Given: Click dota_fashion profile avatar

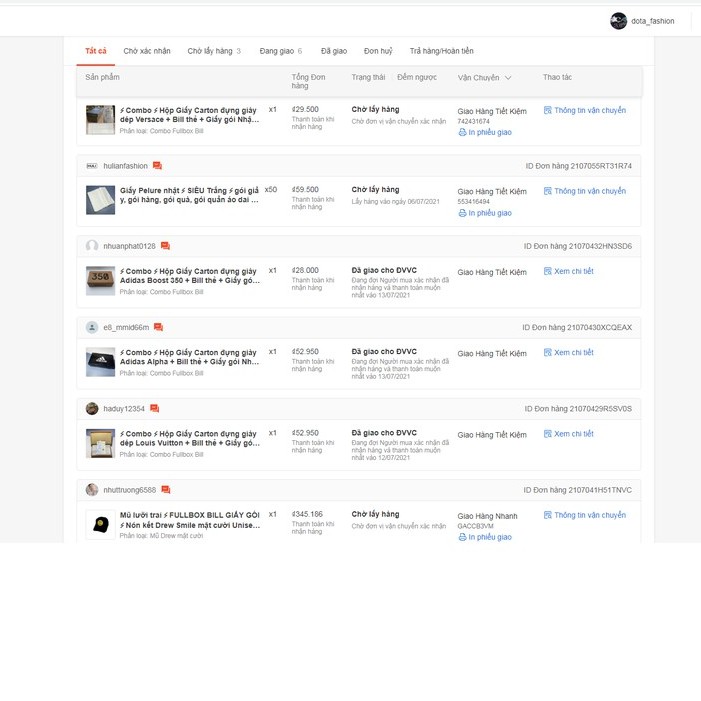Looking at the screenshot, I should 618,21.
